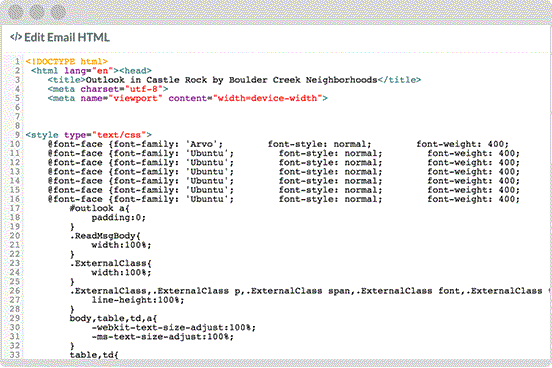Screen dimensions: 552x368
Task: Click font-weight: 400 on line 10
Action: click(x=463, y=144)
